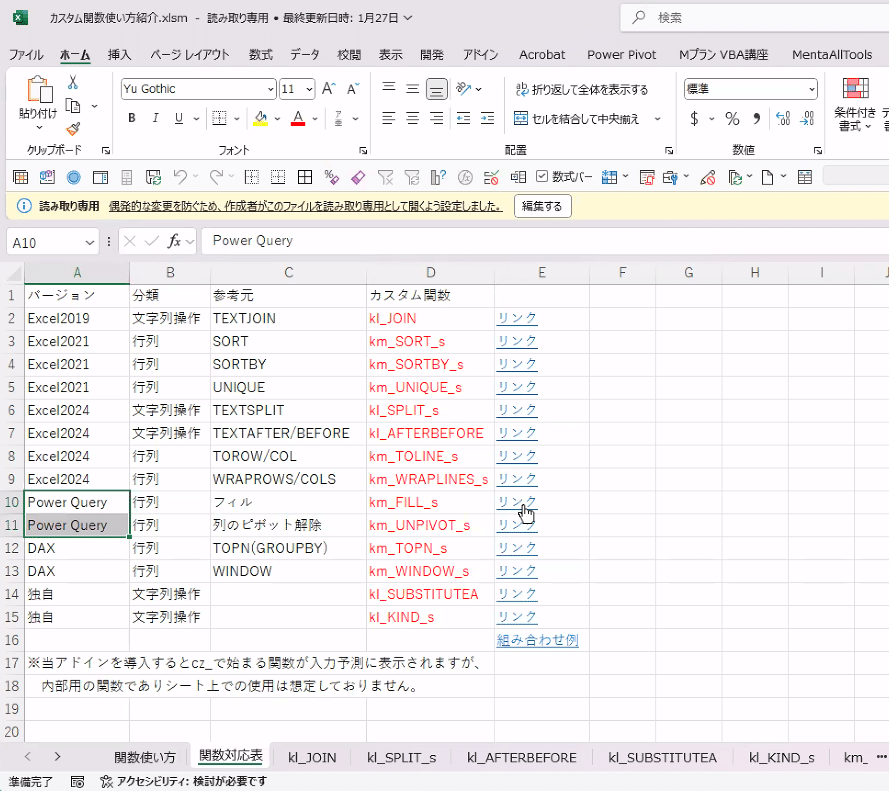The width and height of the screenshot is (889, 791).
Task: Open font size 11 dropdown
Action: pyautogui.click(x=309, y=89)
